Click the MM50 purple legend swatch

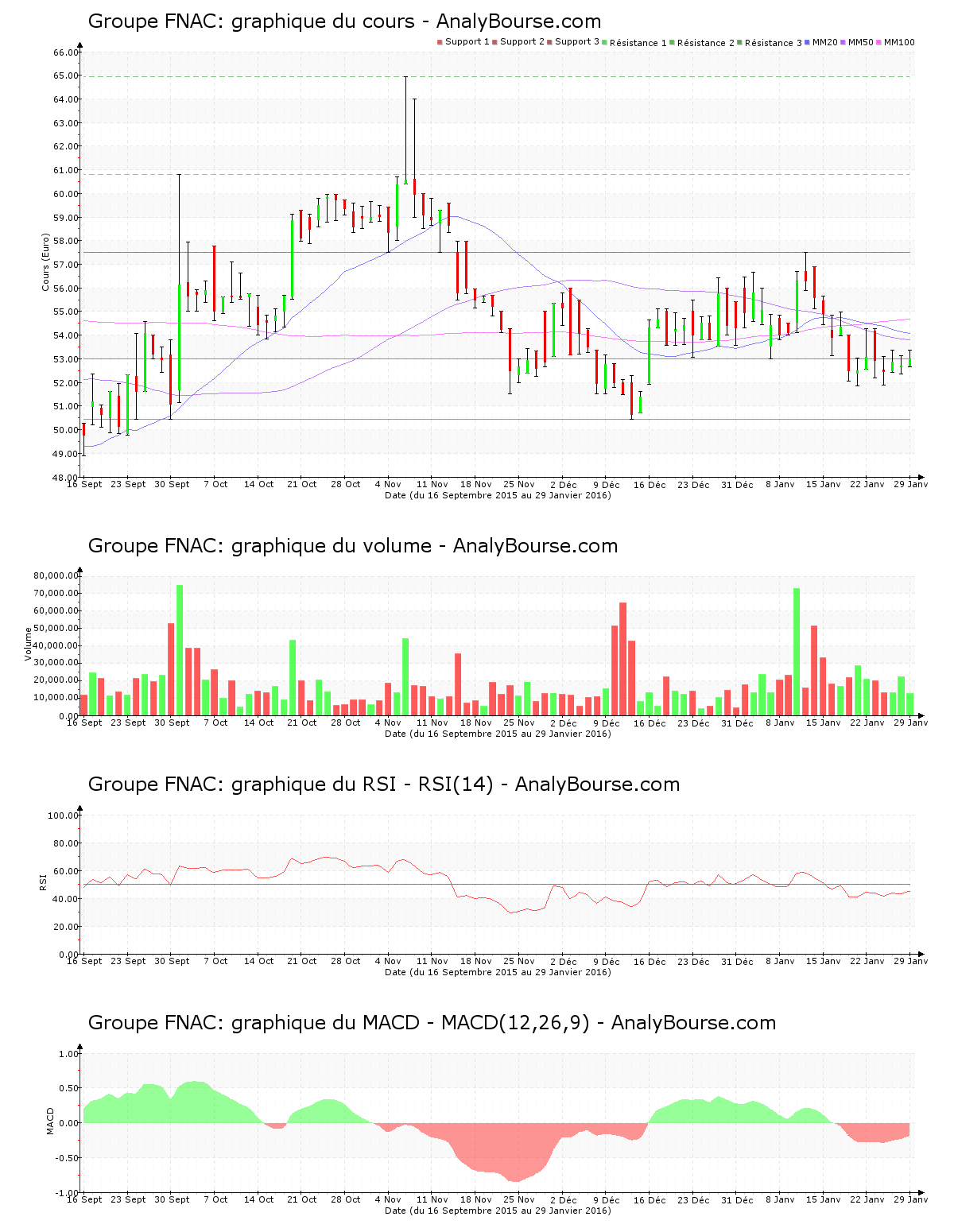click(x=843, y=42)
